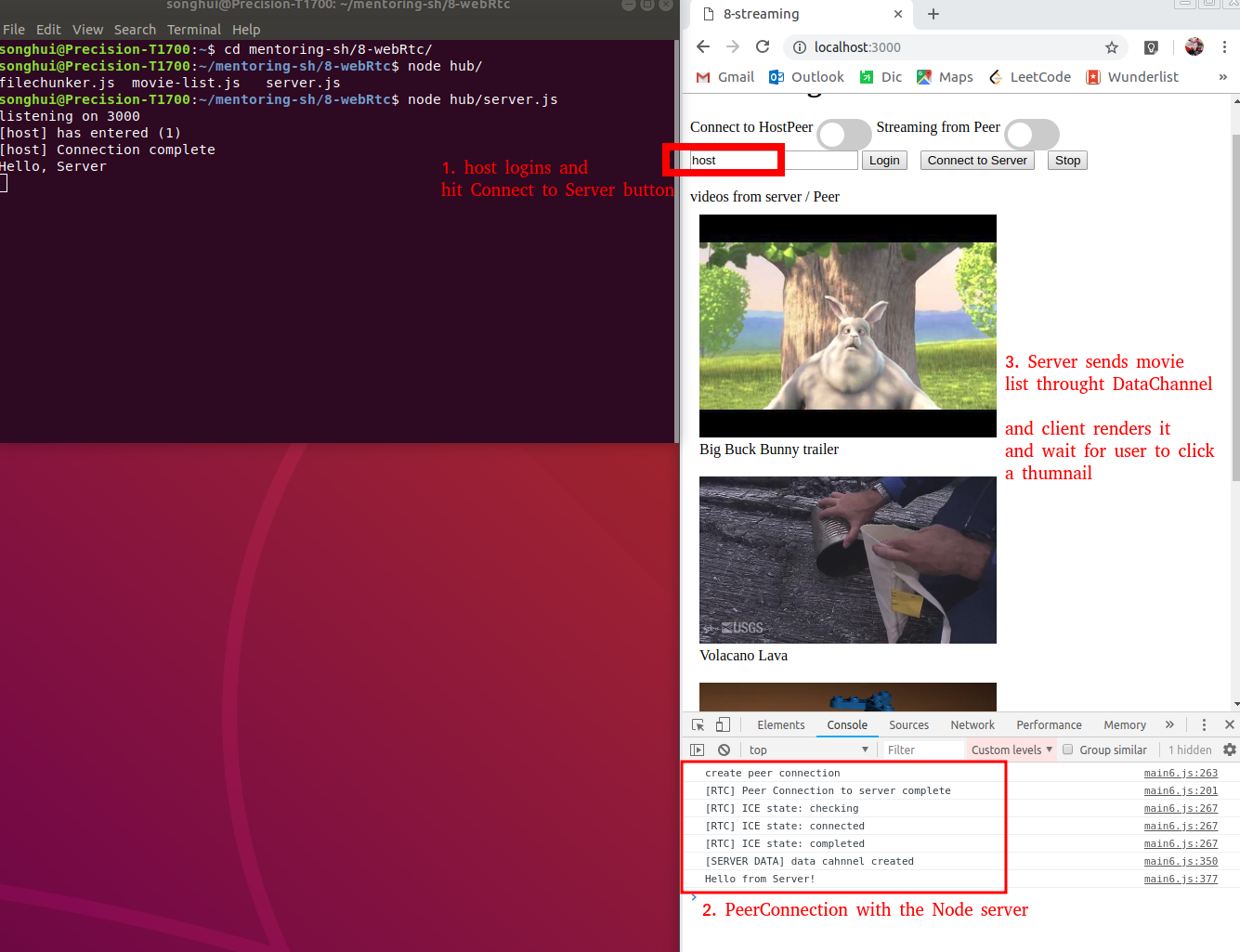Switch to Performance tab in DevTools

(1049, 725)
